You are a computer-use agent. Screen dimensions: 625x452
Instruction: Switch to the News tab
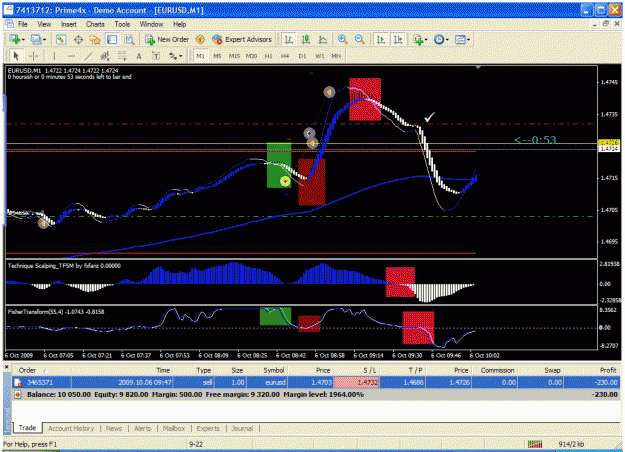click(114, 428)
